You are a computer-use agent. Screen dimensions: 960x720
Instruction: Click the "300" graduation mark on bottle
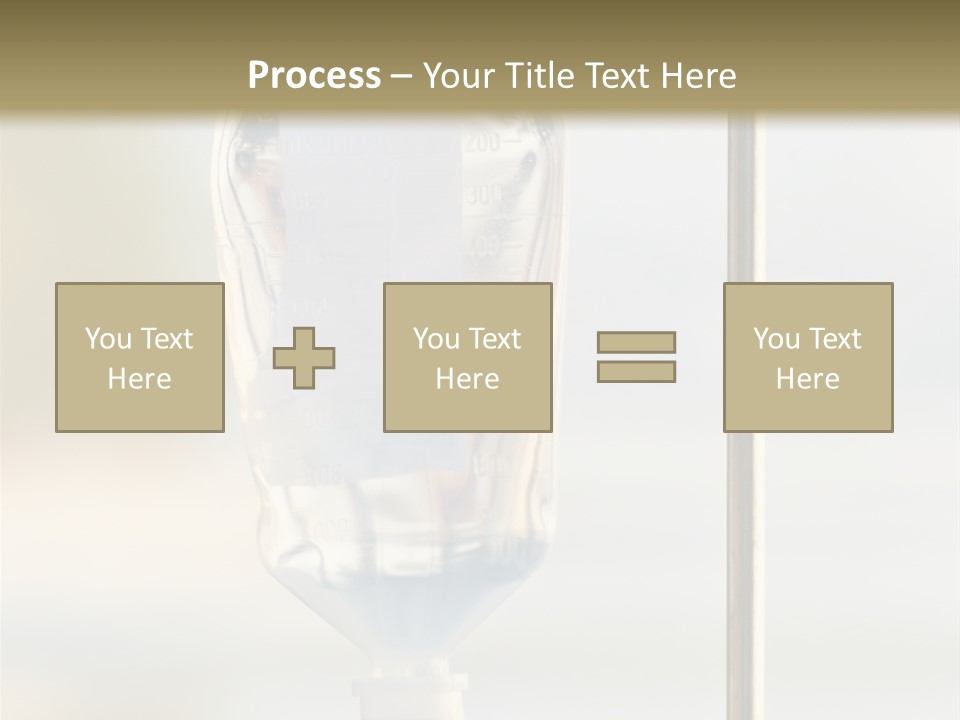[485, 195]
